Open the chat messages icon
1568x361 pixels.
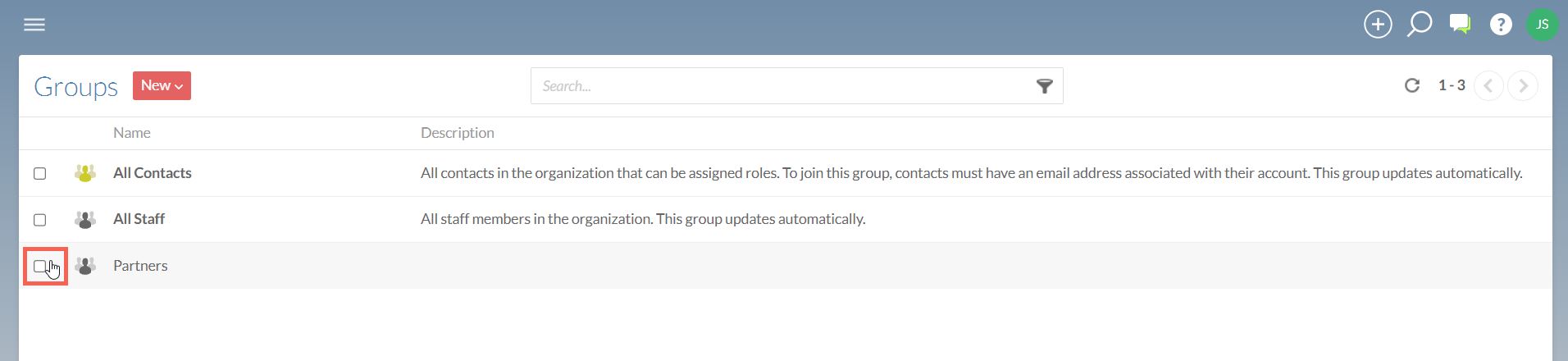[x=1460, y=24]
